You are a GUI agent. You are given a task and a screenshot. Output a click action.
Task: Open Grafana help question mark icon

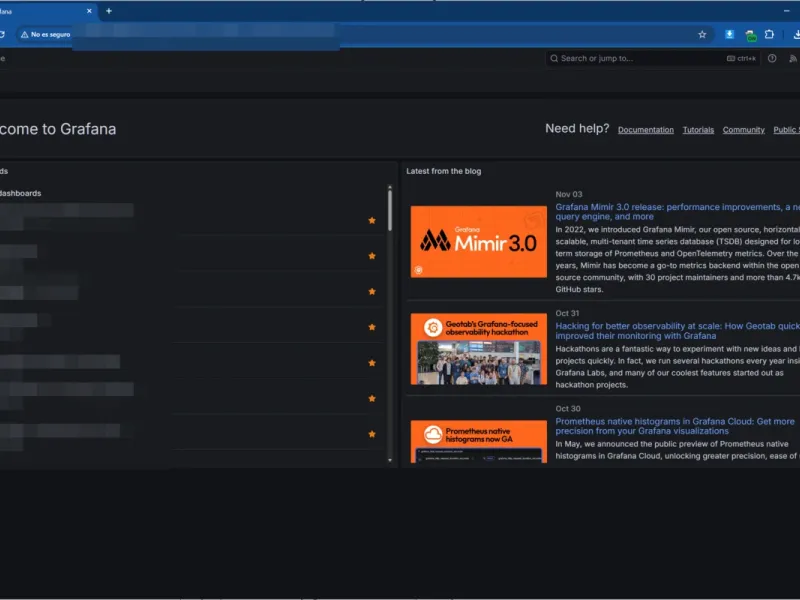(x=772, y=59)
